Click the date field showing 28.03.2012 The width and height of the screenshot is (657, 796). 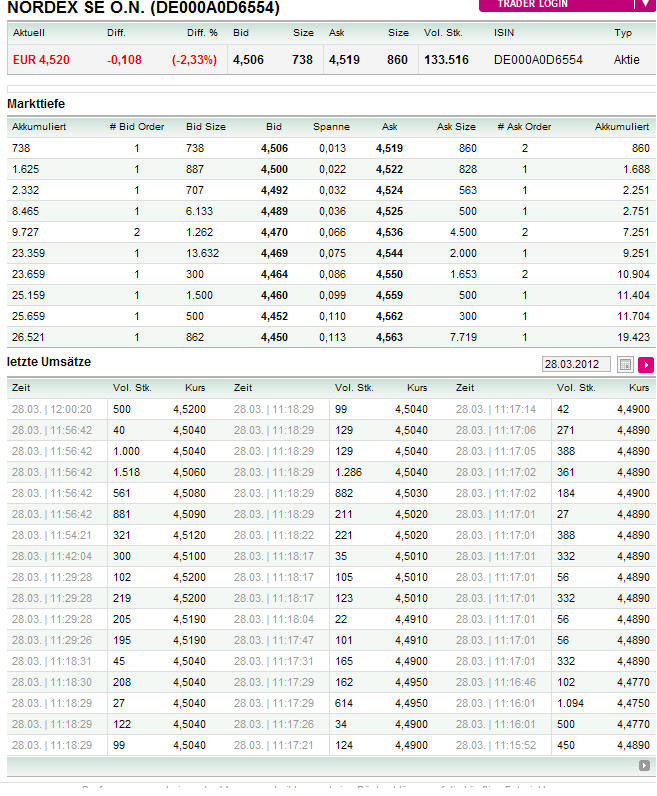click(576, 365)
